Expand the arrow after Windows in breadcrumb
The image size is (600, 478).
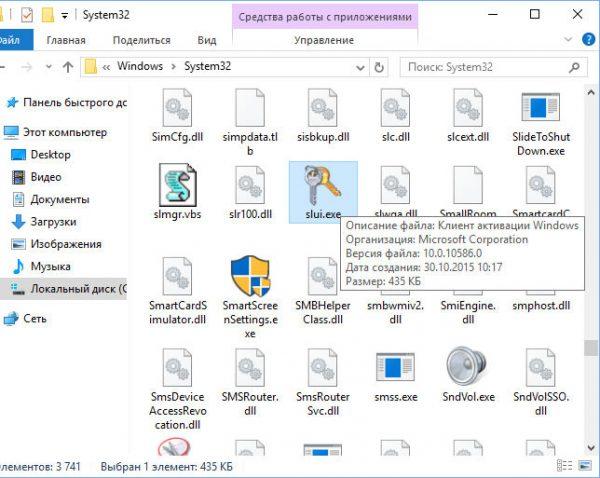tap(173, 67)
